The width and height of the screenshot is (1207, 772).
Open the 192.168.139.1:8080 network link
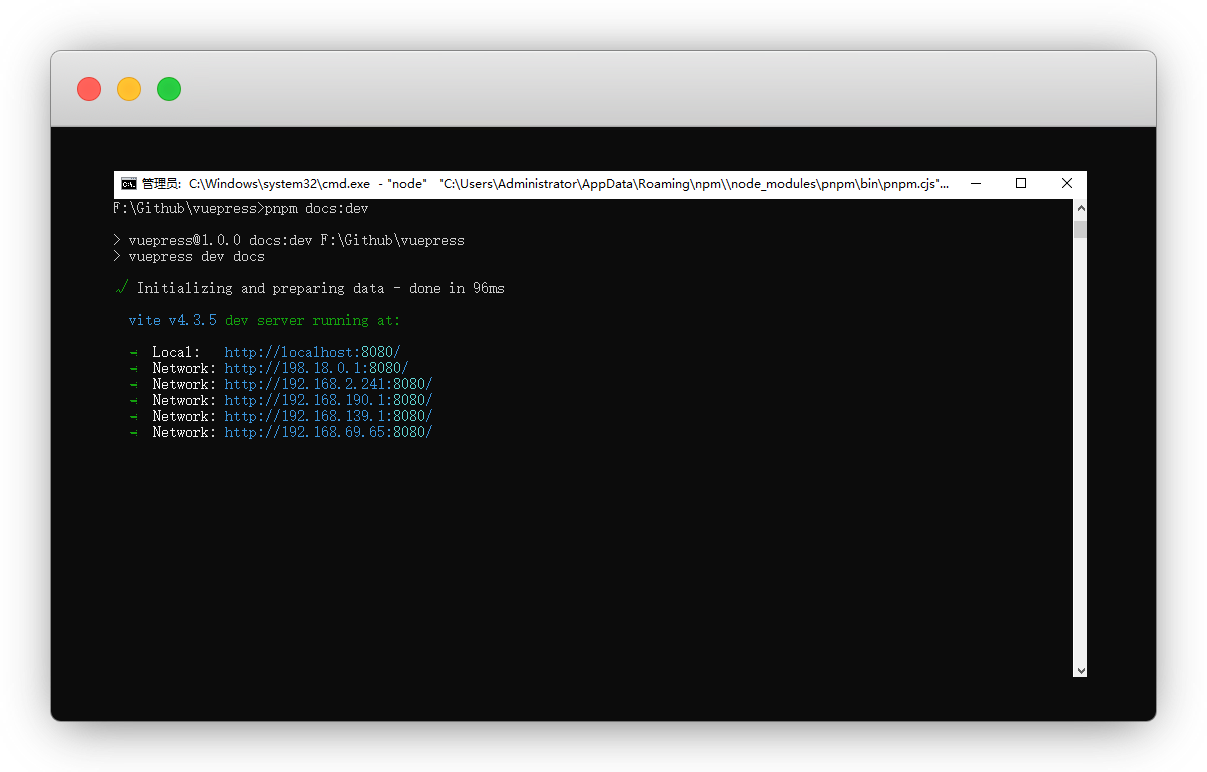[328, 416]
